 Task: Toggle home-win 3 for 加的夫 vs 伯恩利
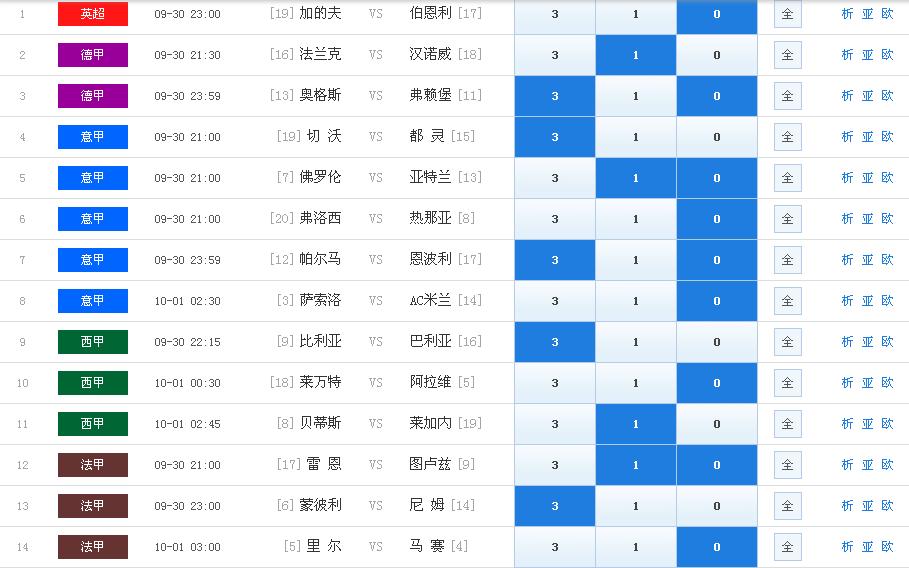pyautogui.click(x=555, y=14)
